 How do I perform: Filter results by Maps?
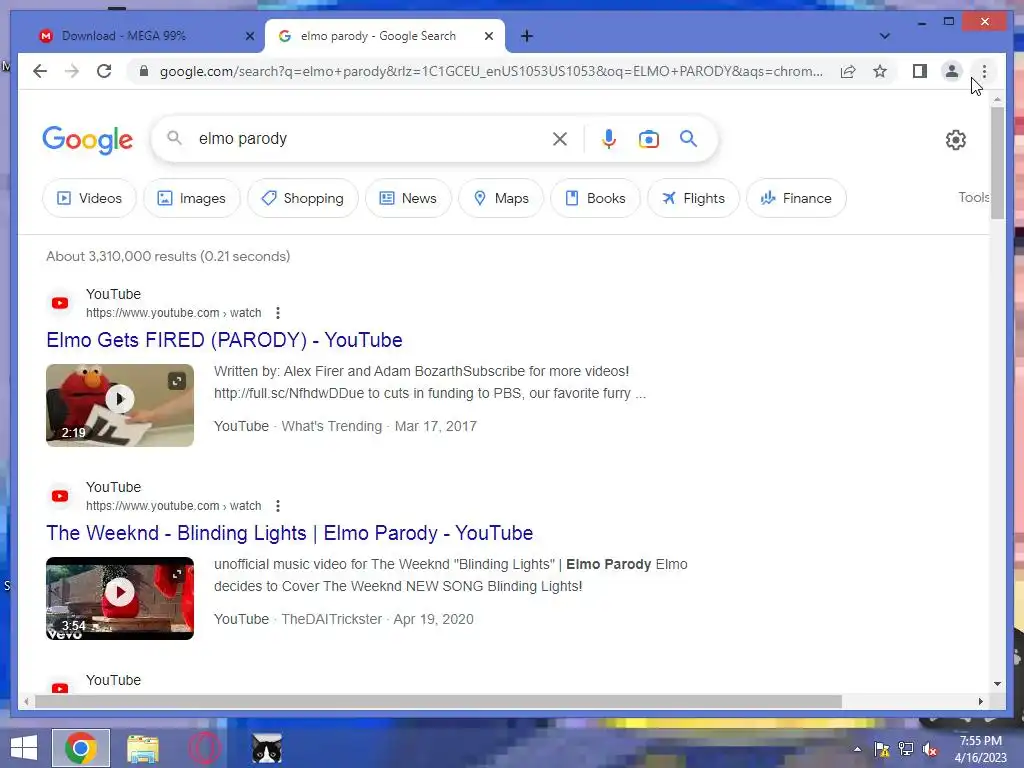(x=501, y=198)
